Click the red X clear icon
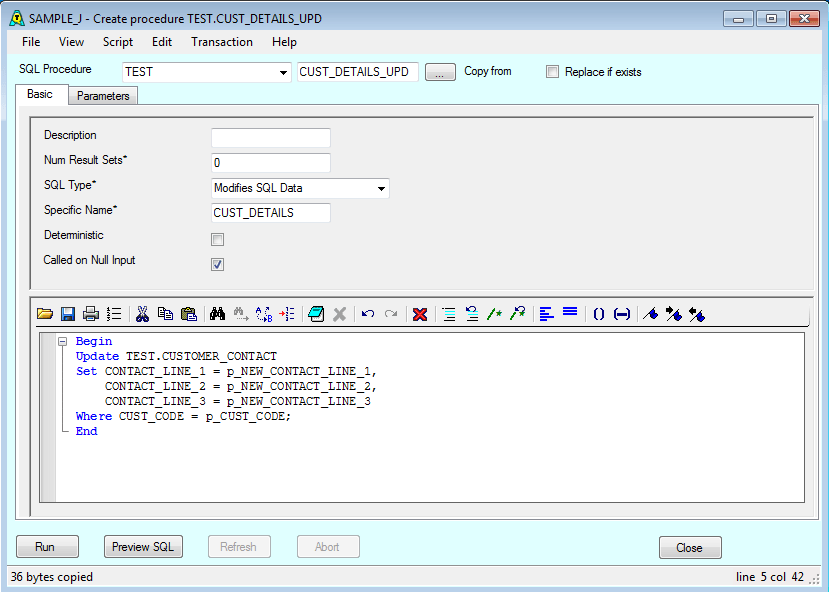829x592 pixels. click(420, 314)
